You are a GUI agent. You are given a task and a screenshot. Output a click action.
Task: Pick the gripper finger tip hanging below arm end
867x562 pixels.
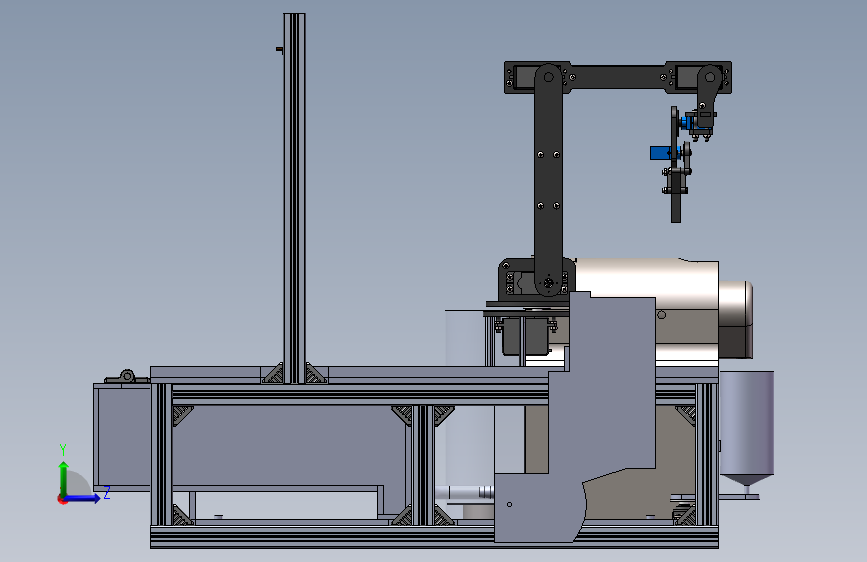676,207
